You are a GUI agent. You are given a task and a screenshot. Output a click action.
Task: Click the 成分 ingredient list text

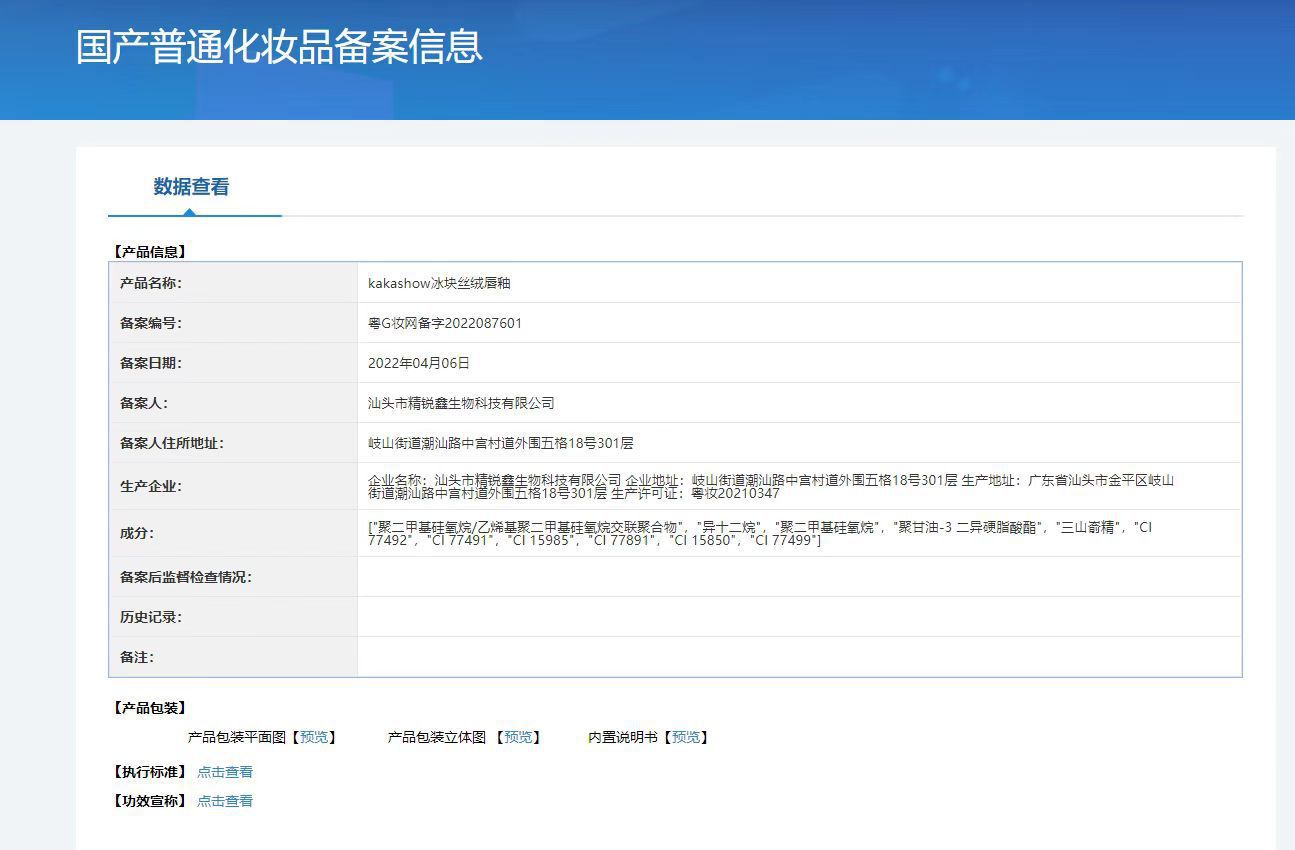(760, 533)
